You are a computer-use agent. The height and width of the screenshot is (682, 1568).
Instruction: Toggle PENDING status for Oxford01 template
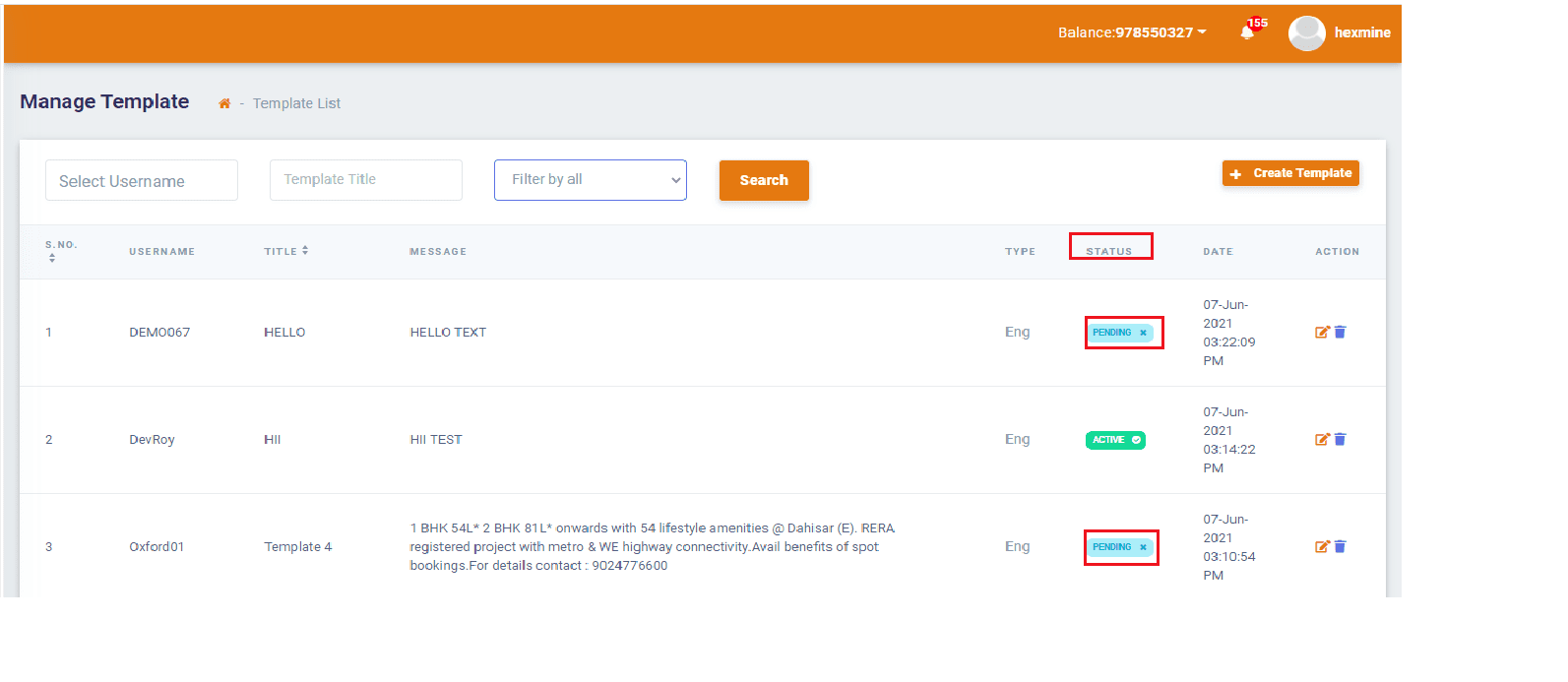[x=1119, y=547]
